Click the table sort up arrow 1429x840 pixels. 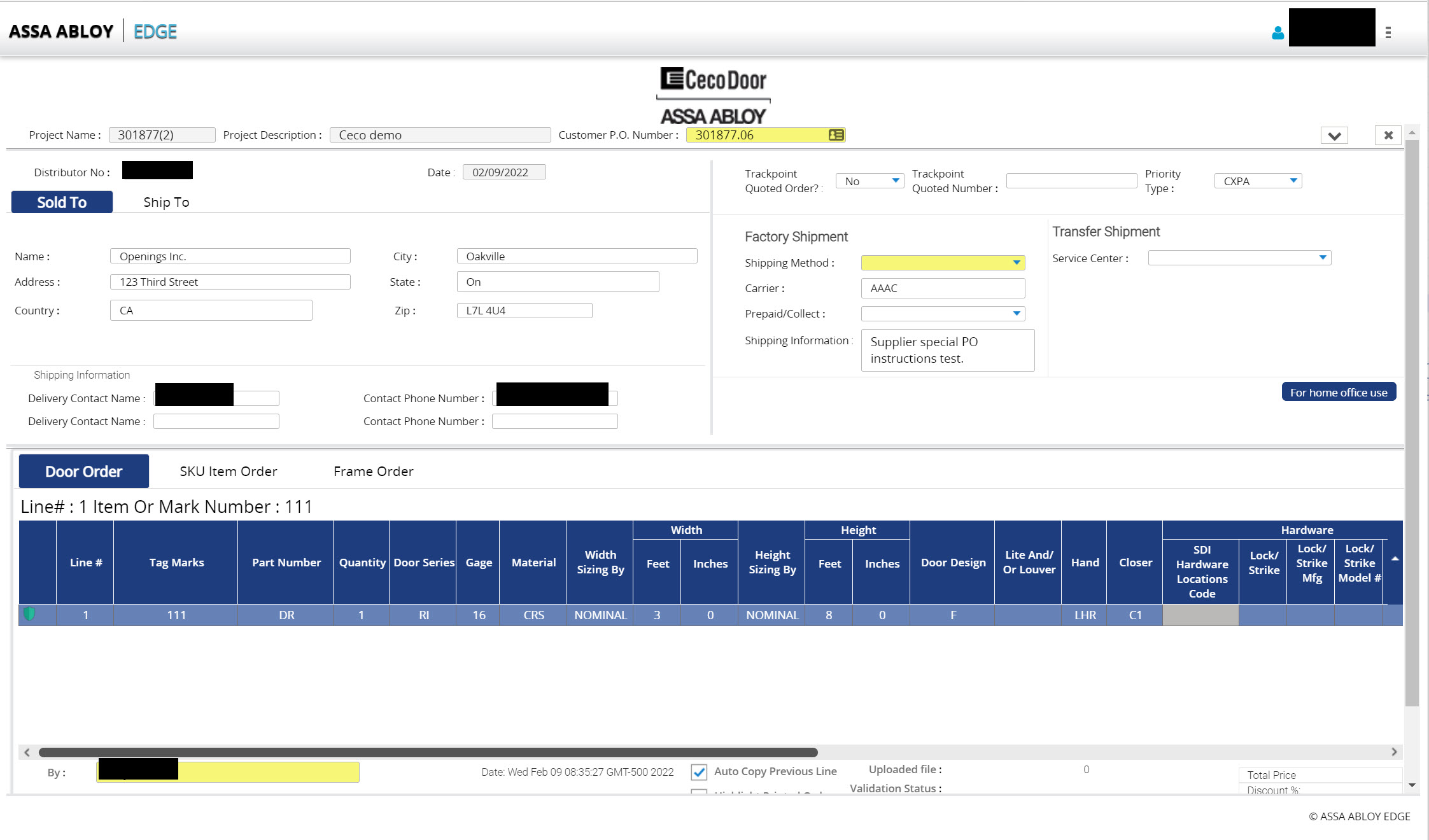(1394, 559)
